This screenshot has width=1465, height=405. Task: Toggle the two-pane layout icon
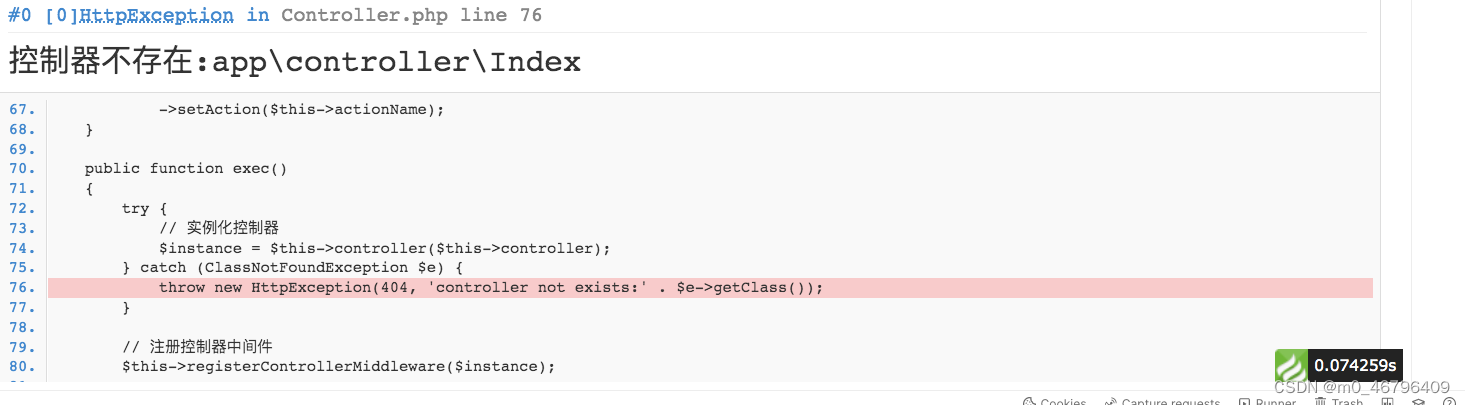(x=1387, y=402)
